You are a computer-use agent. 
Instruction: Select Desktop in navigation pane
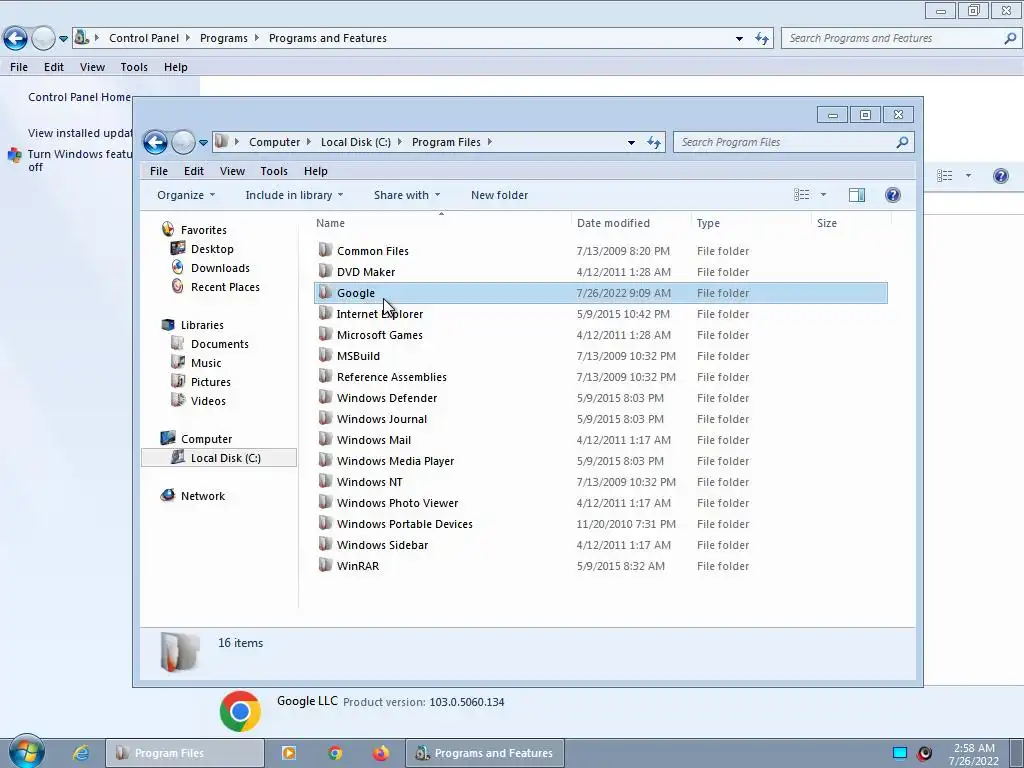pos(212,249)
